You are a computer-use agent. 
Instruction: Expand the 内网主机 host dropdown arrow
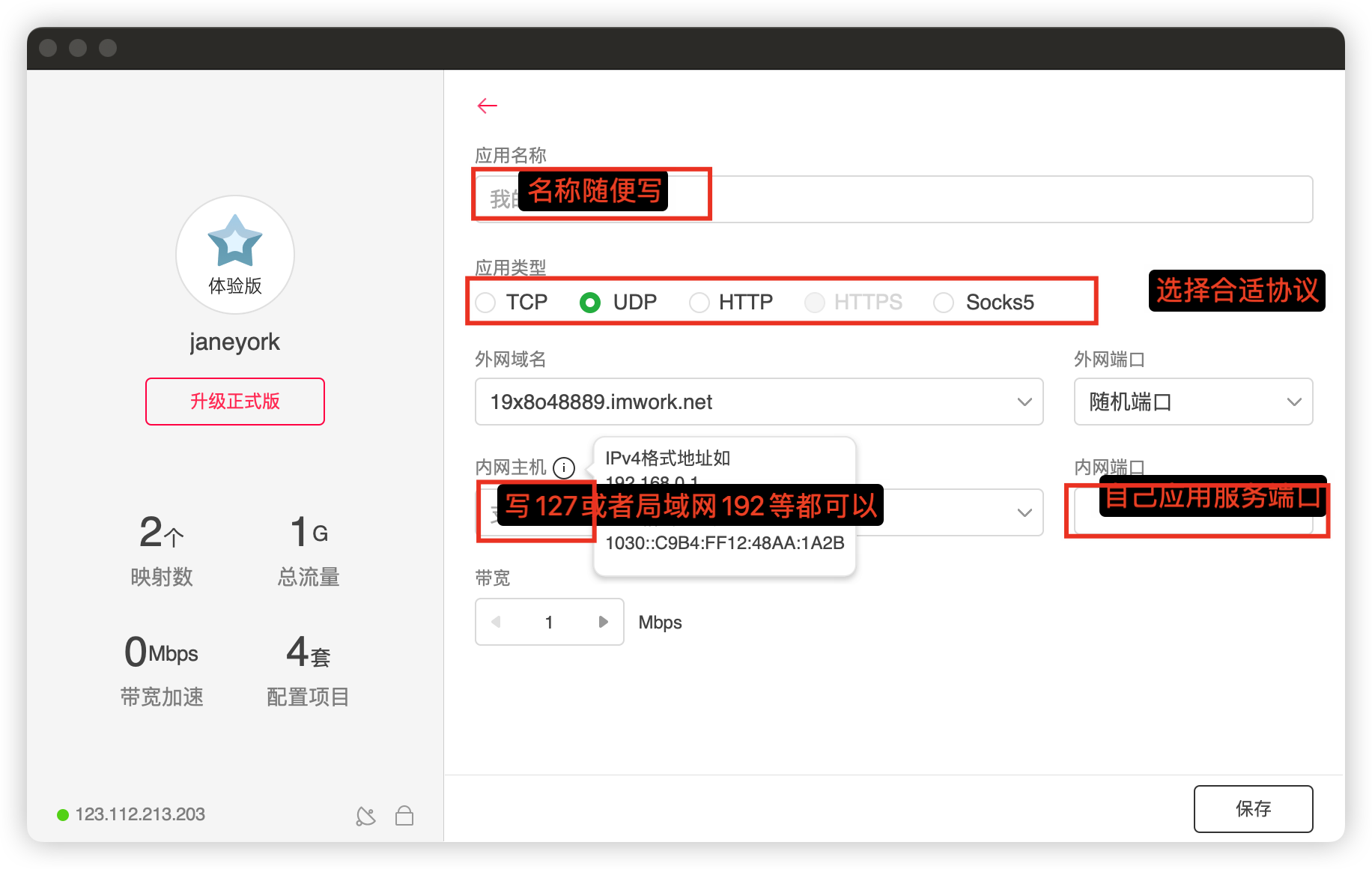tap(1025, 512)
